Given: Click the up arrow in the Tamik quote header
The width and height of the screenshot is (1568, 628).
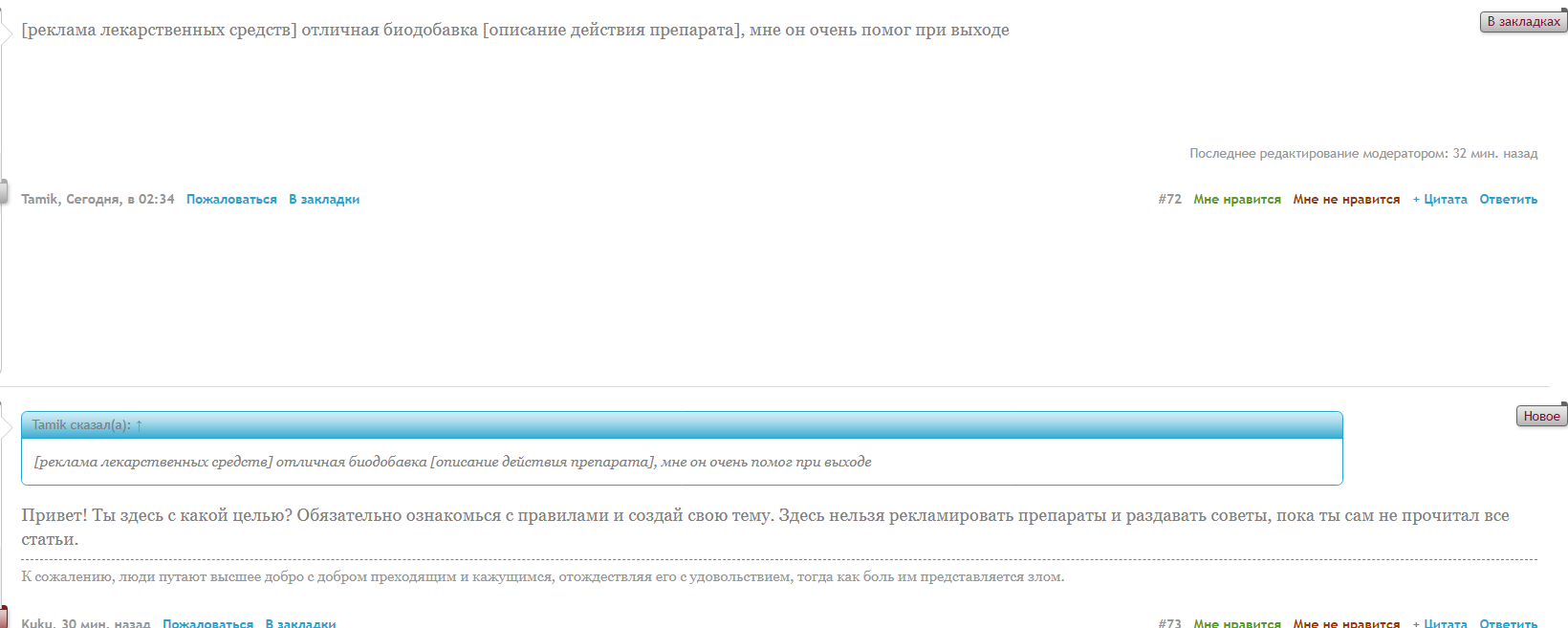Looking at the screenshot, I should (139, 425).
